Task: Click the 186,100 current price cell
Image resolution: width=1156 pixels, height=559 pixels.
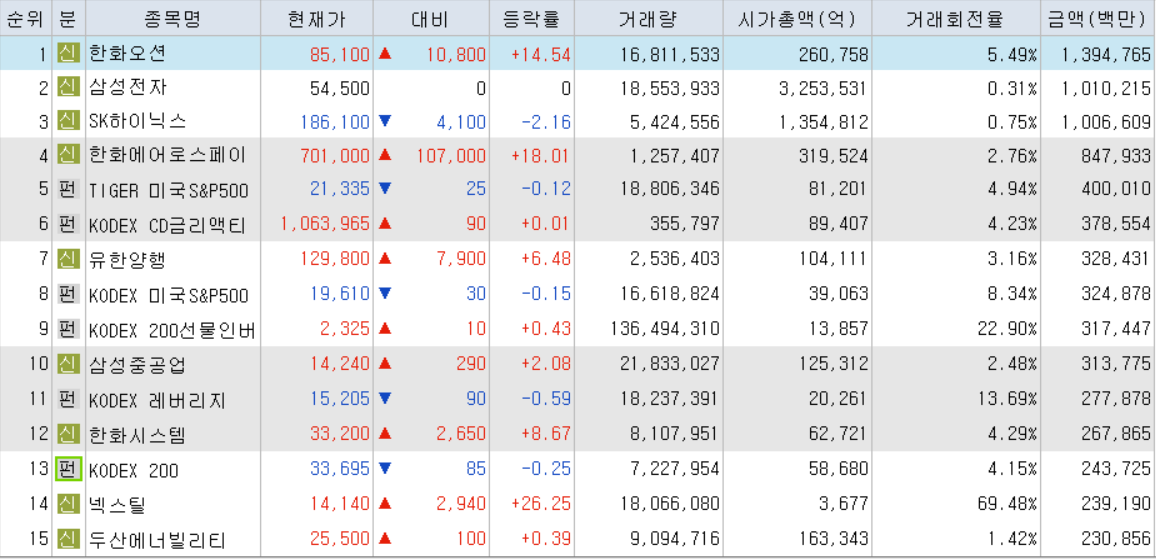Action: pos(335,122)
